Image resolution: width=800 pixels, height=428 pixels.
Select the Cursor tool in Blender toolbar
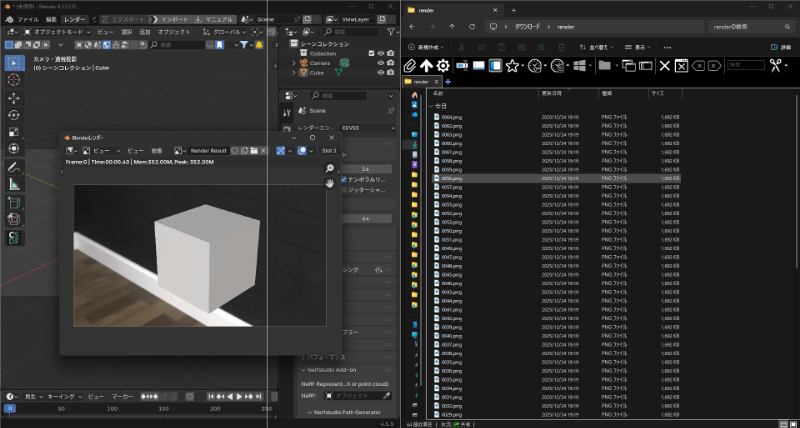[x=14, y=80]
